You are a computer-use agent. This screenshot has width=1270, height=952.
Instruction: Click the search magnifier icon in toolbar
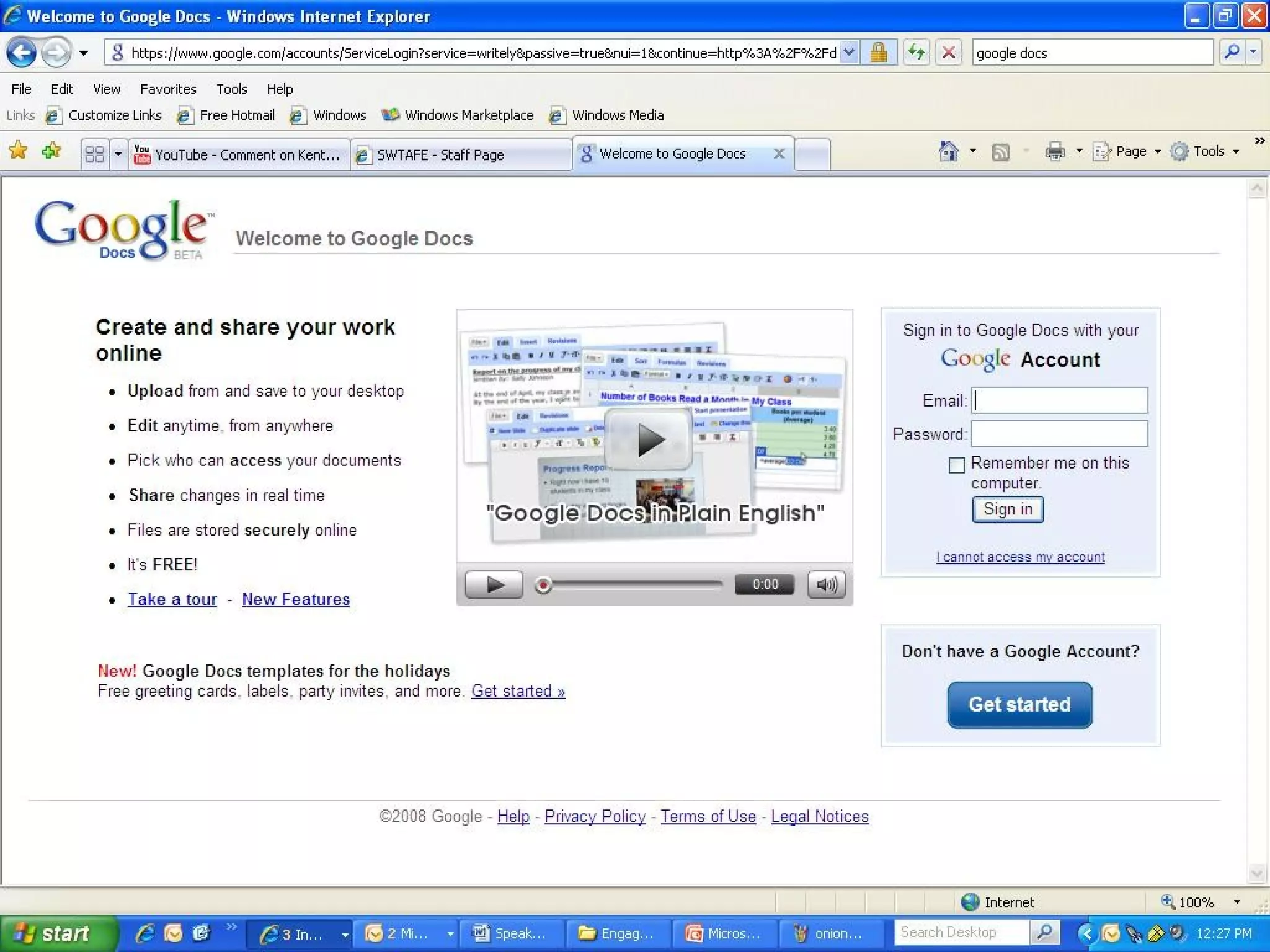pos(1232,52)
